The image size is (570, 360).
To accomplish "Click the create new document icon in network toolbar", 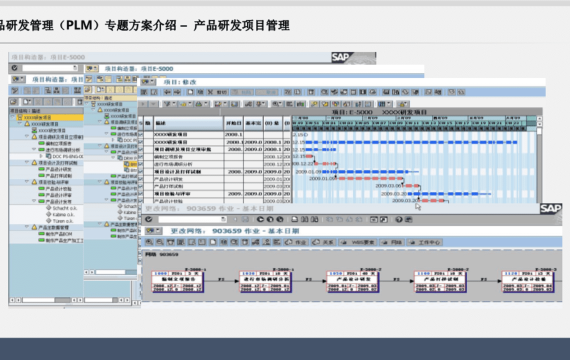I will (x=213, y=242).
